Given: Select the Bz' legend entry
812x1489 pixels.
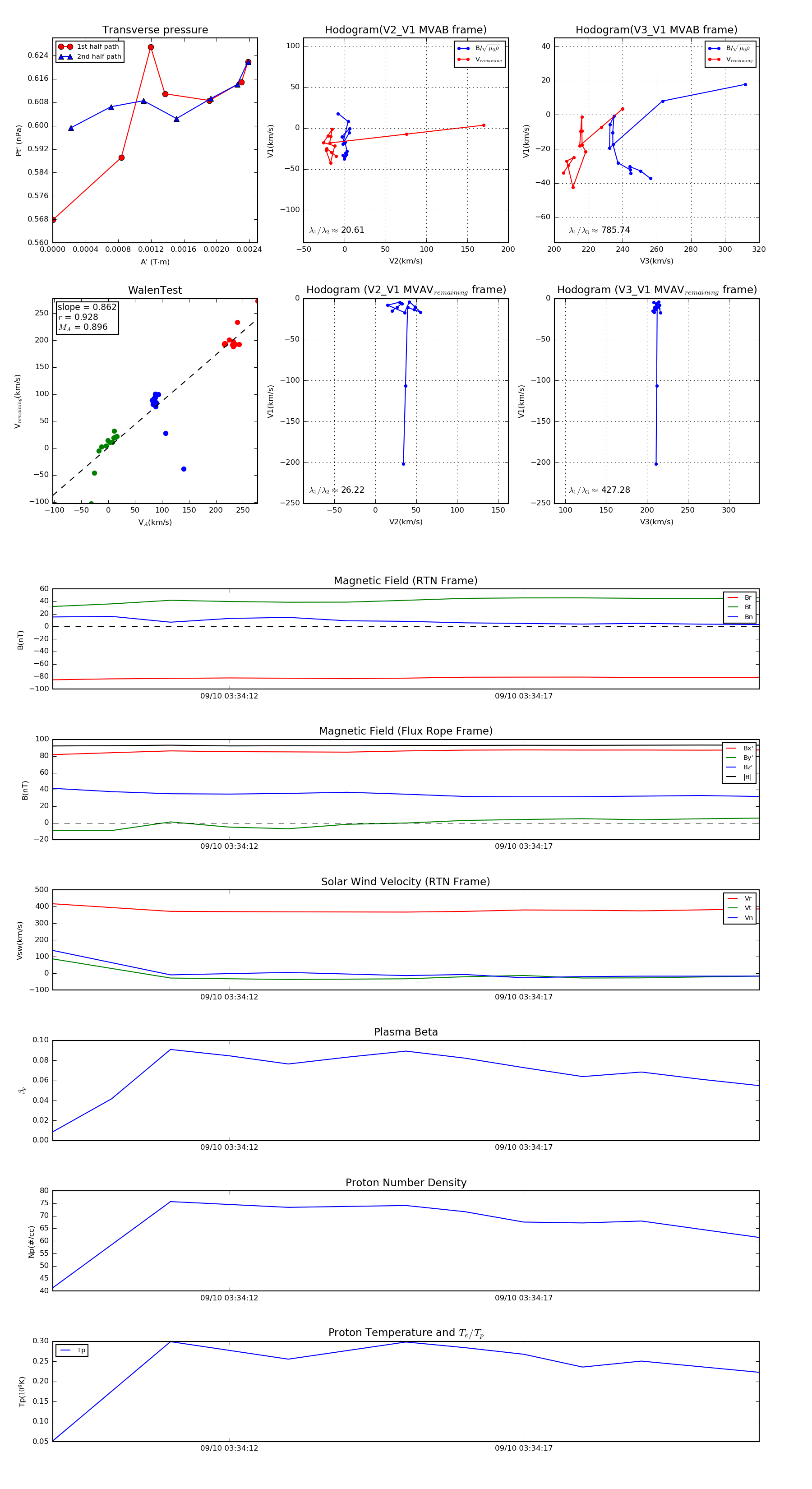Looking at the screenshot, I should point(739,768).
